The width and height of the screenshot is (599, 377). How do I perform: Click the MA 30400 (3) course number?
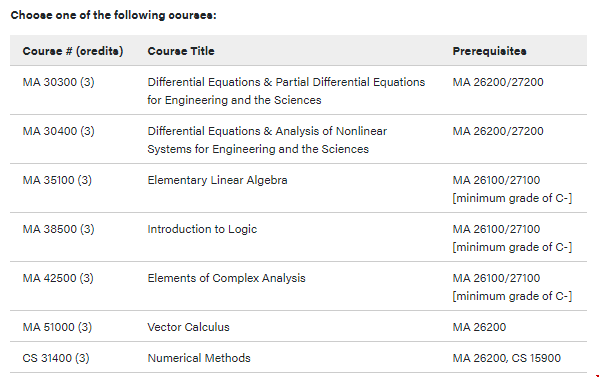(x=58, y=131)
